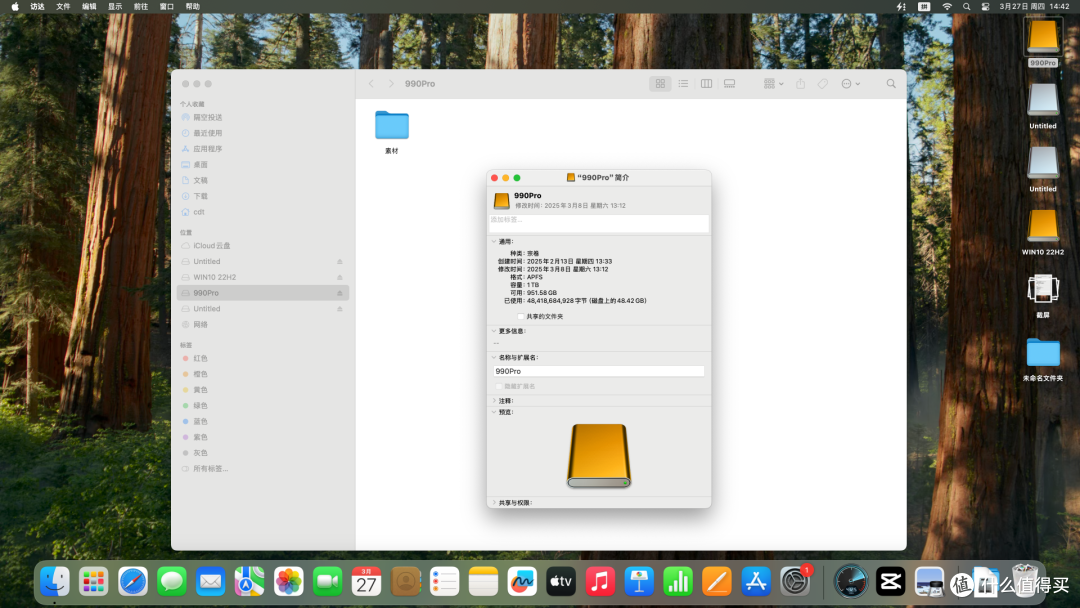The height and width of the screenshot is (608, 1080).
Task: Expand the 共享与权限 section
Action: tap(494, 503)
